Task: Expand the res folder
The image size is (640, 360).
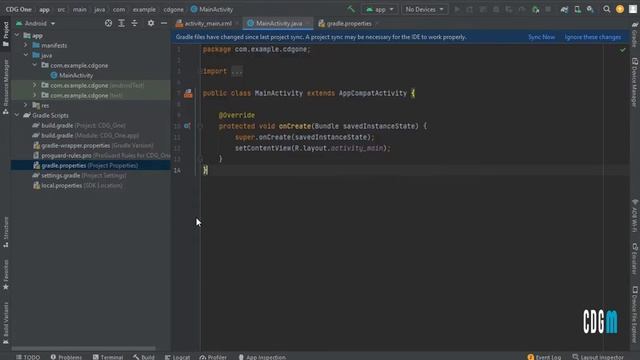Action: (26, 105)
